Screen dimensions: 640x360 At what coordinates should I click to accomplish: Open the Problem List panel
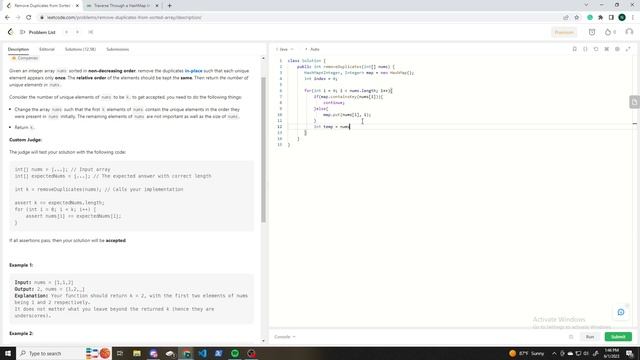(38, 32)
